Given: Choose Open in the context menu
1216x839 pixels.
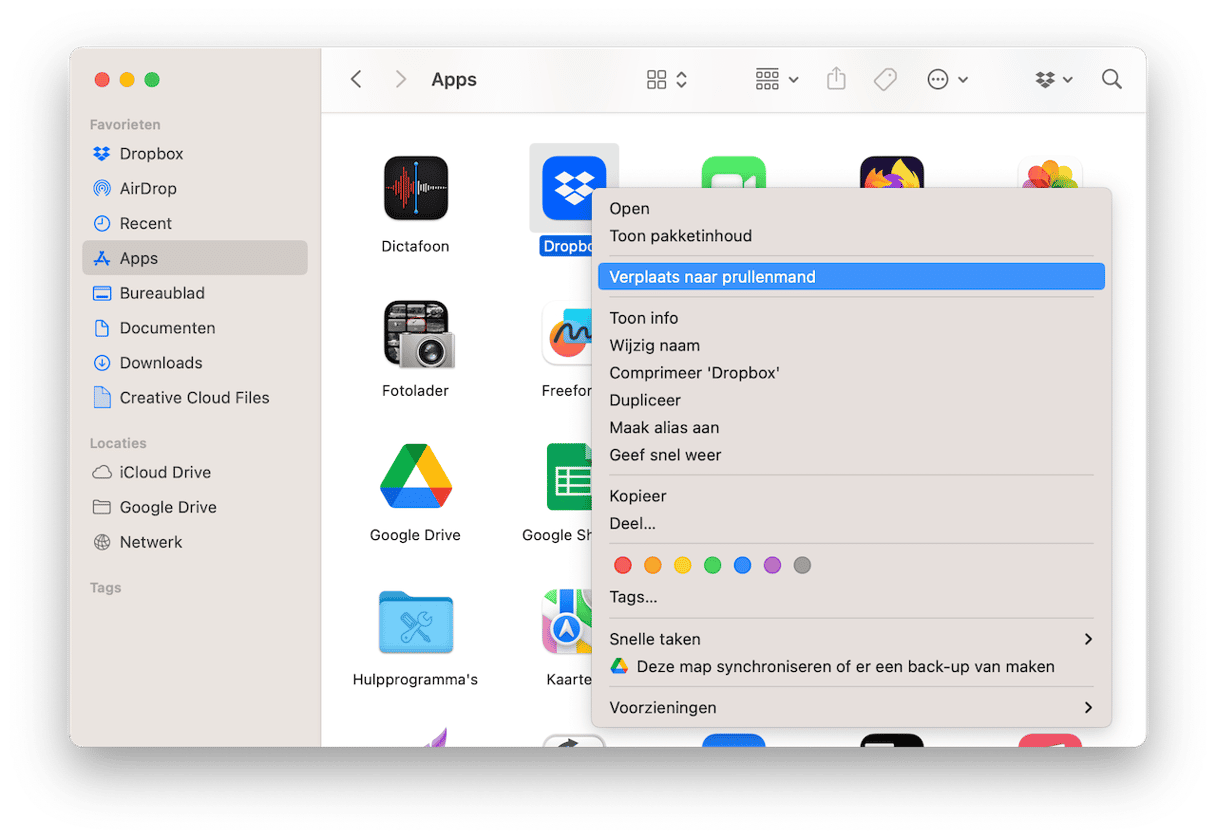Looking at the screenshot, I should pos(851,209).
